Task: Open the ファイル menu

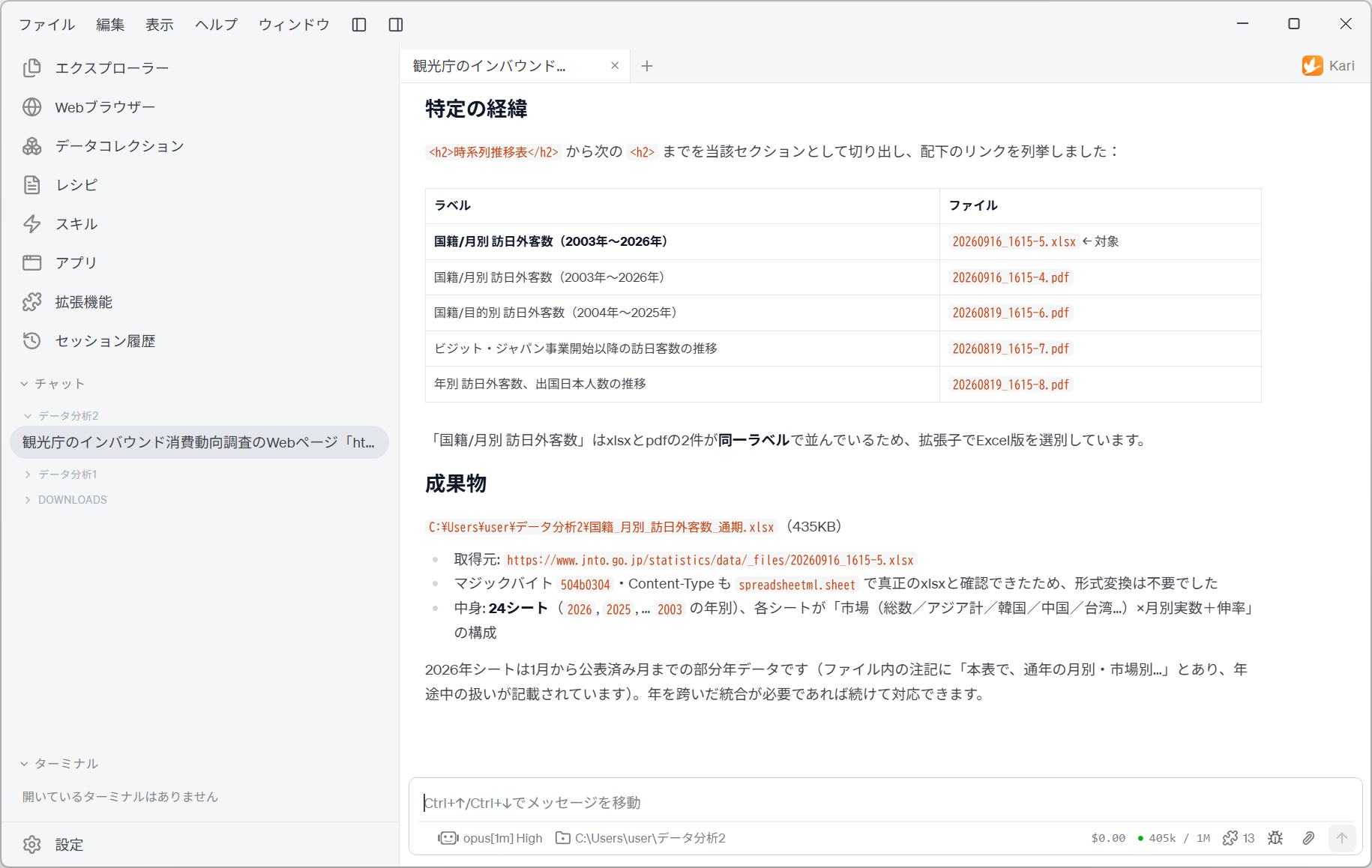Action: point(47,25)
